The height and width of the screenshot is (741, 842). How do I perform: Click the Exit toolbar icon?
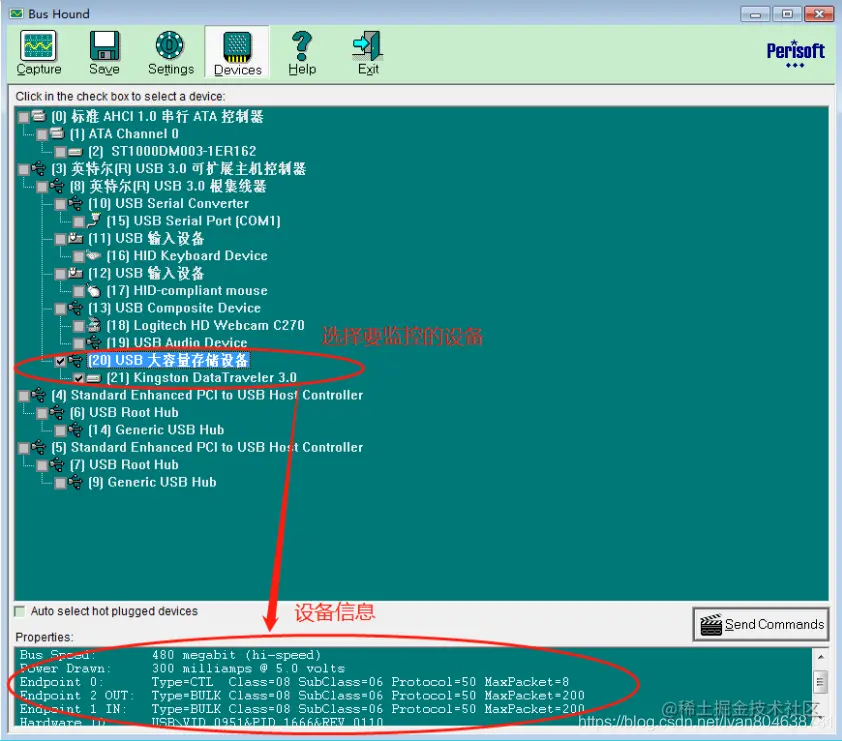(368, 53)
